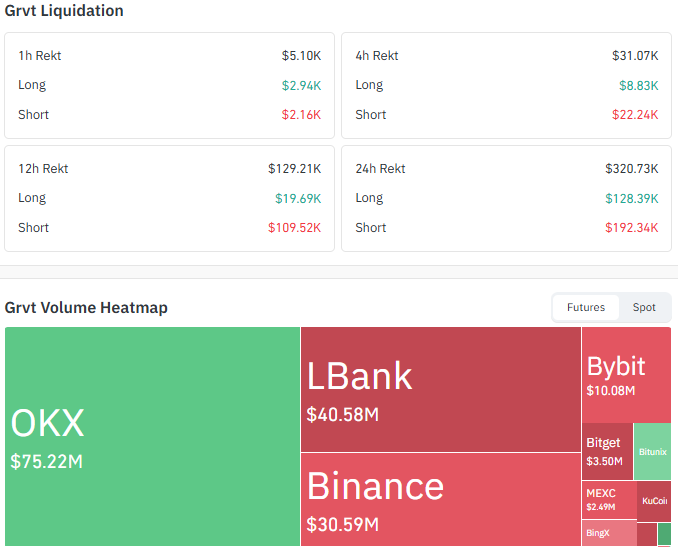Switch heatmap to the Futures tab

(x=585, y=308)
